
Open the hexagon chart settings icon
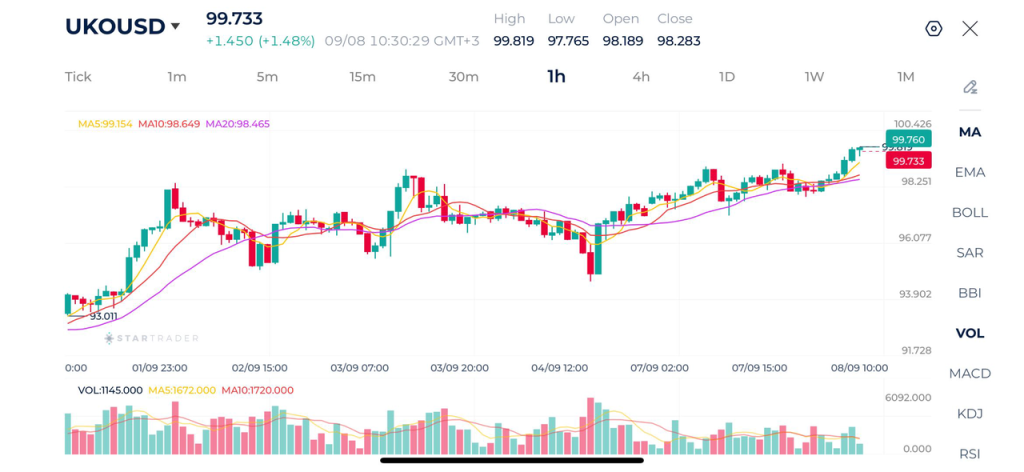click(x=934, y=29)
